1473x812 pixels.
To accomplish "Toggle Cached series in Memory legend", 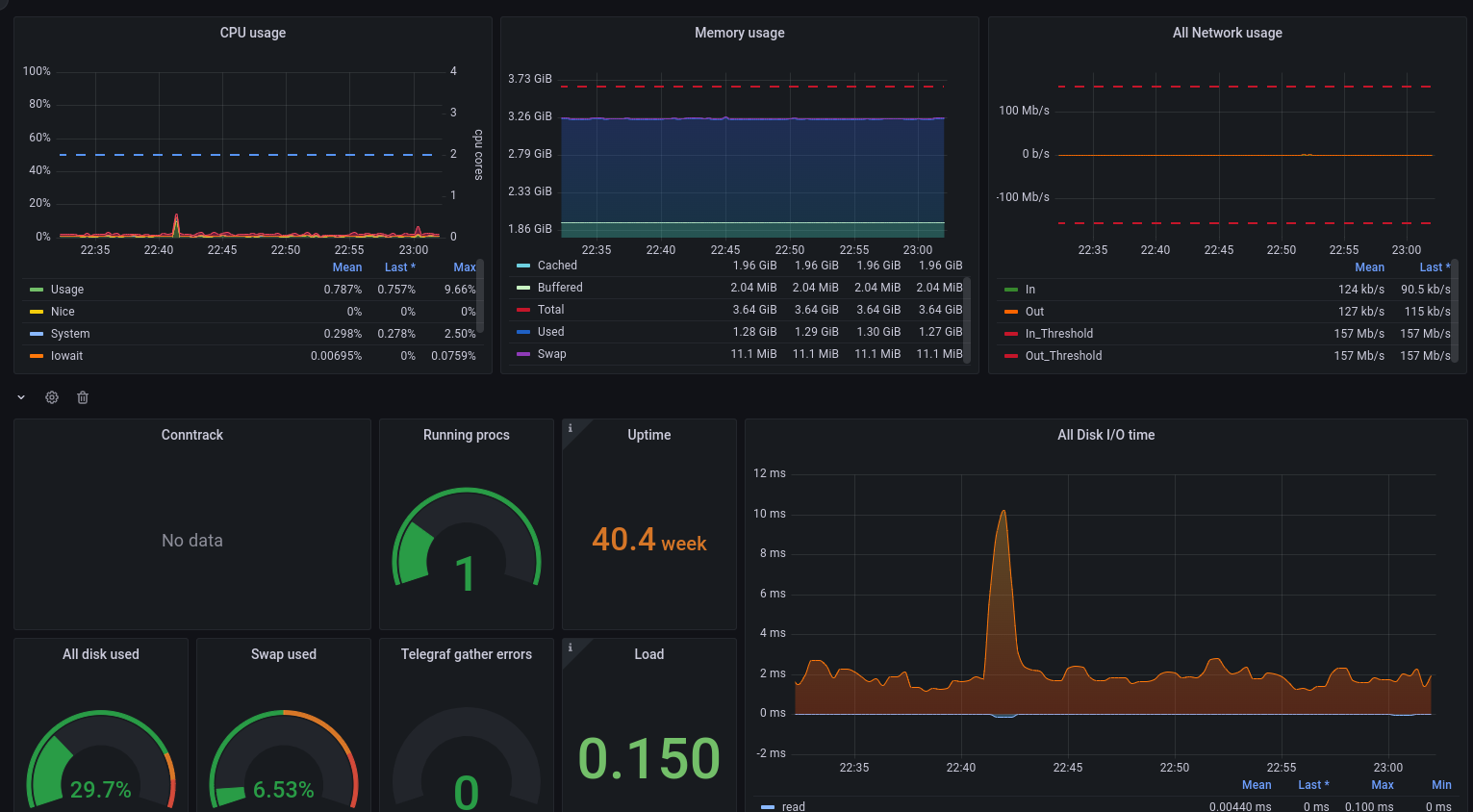I will (x=557, y=266).
